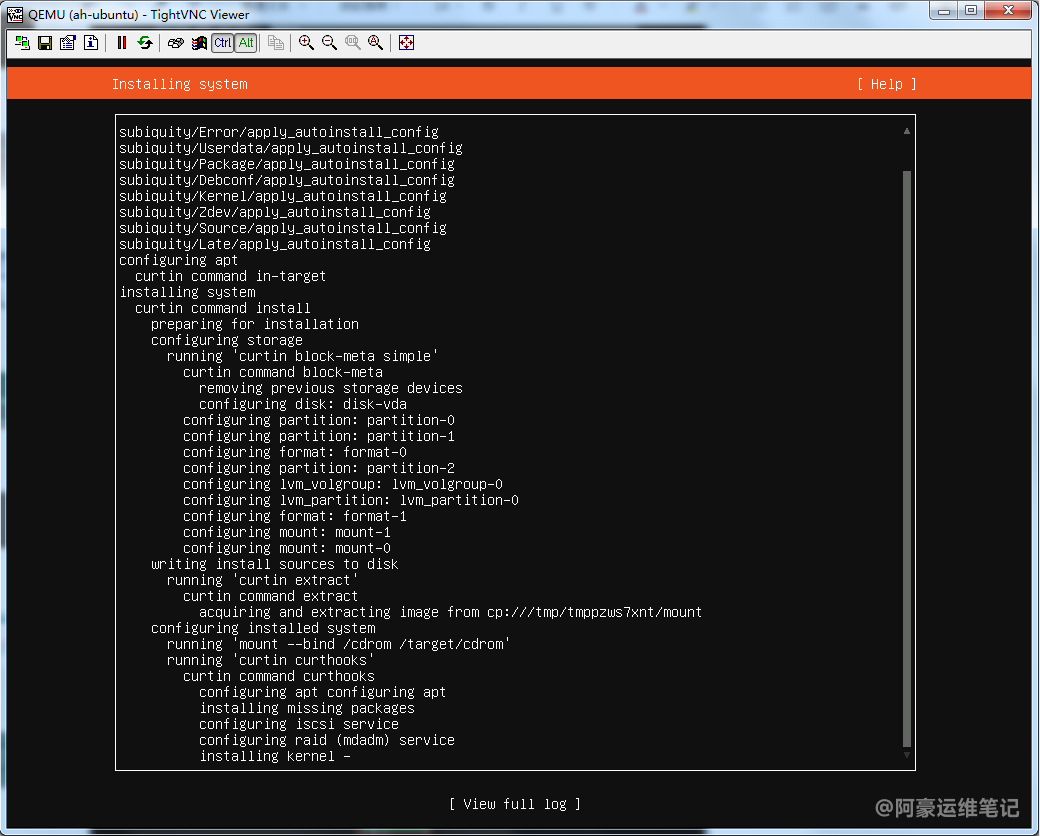Reset zoom to 100 percent
This screenshot has height=836, width=1040.
[x=352, y=43]
